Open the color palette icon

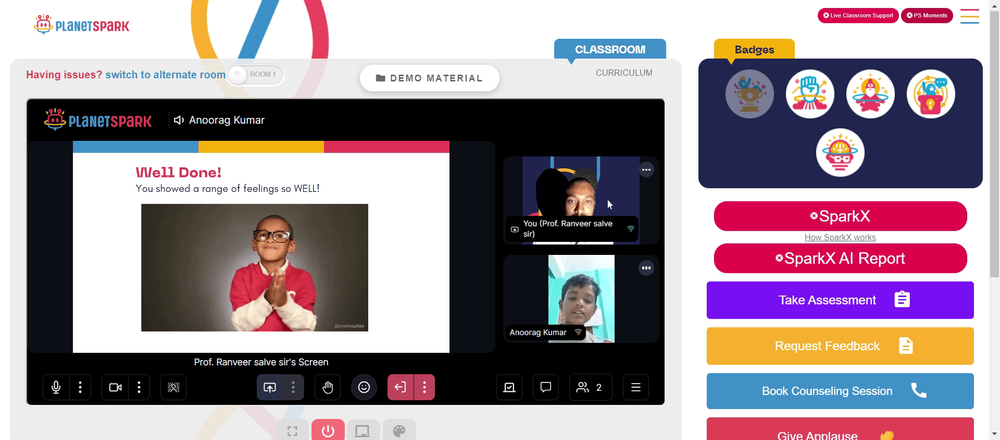pos(399,430)
